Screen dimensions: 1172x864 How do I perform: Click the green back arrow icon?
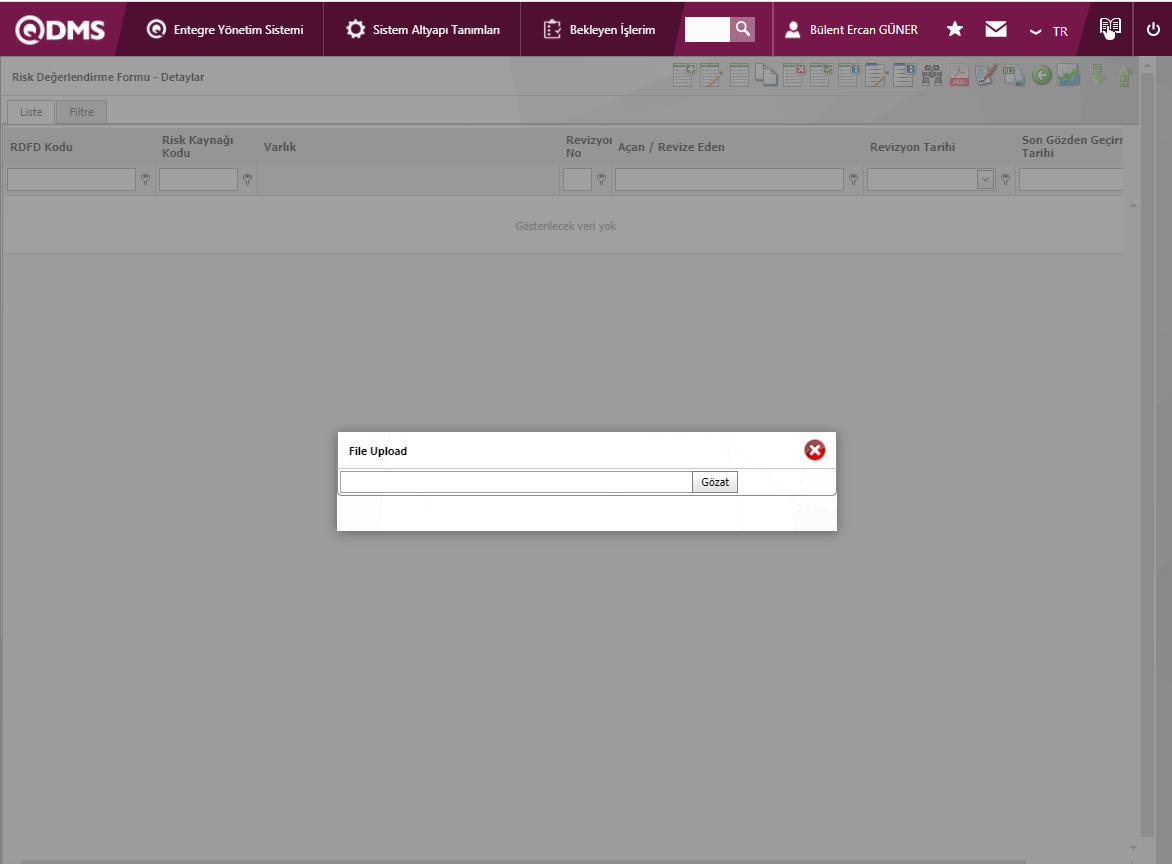tap(1042, 76)
